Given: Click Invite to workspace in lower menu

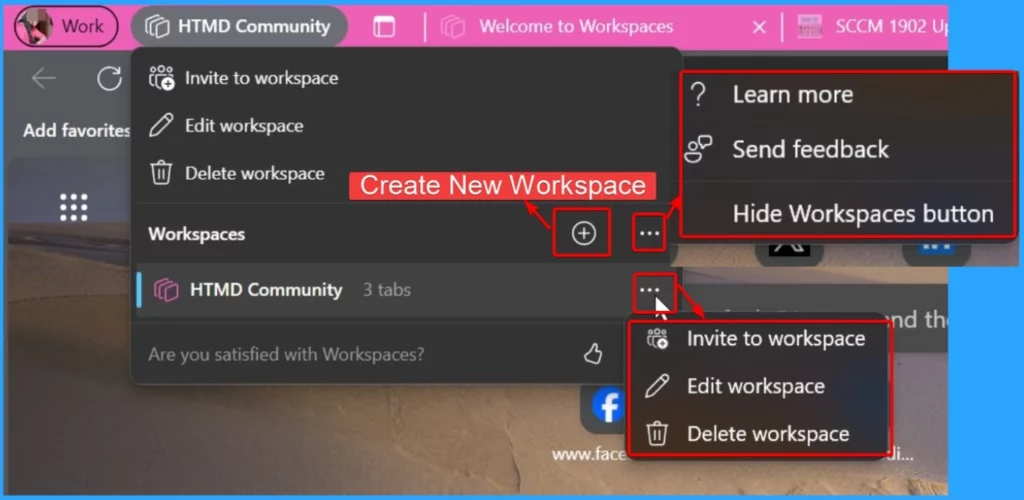Looking at the screenshot, I should click(776, 339).
